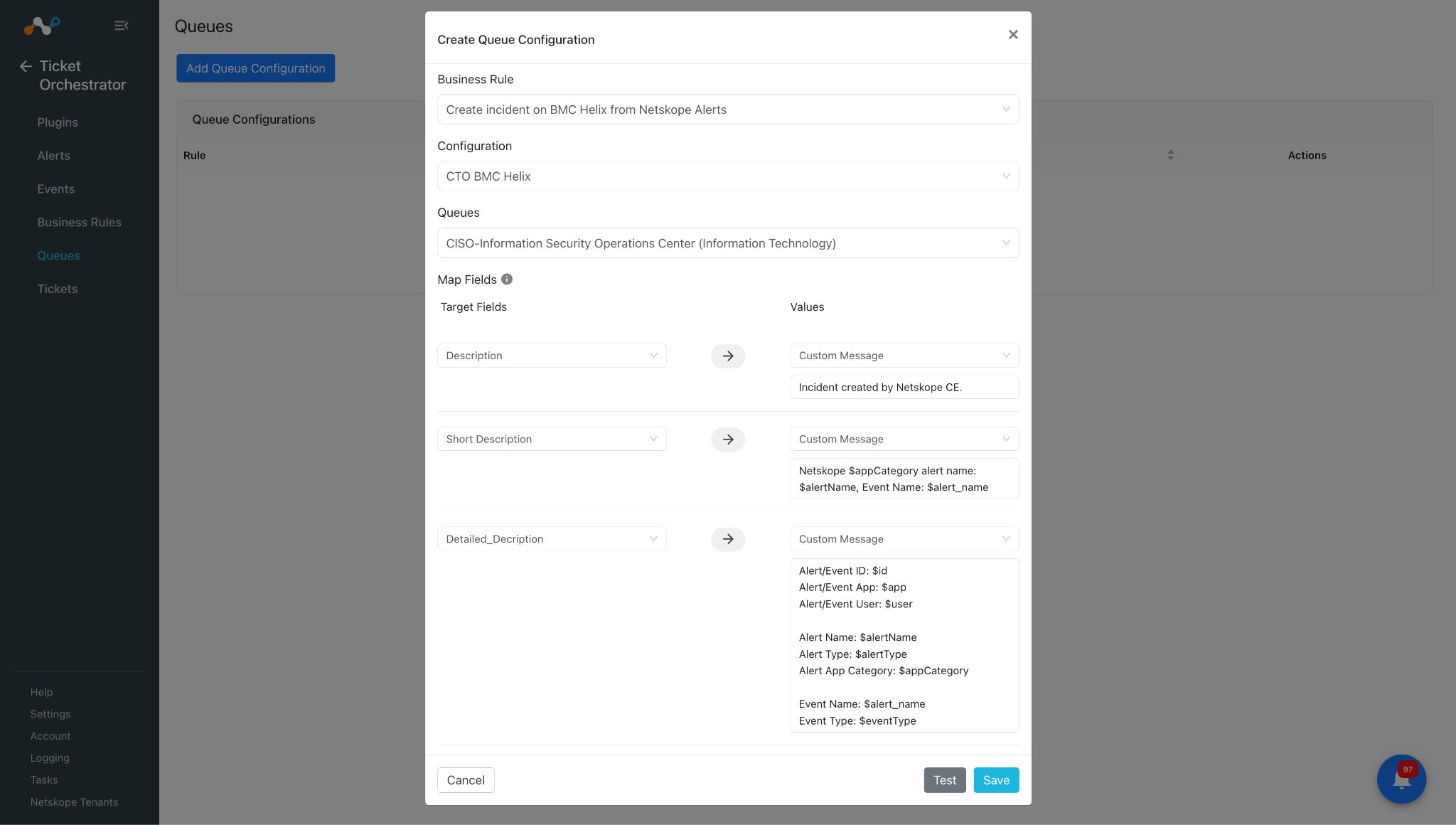The width and height of the screenshot is (1456, 825).
Task: Sort the queue table column
Action: pyautogui.click(x=1170, y=155)
